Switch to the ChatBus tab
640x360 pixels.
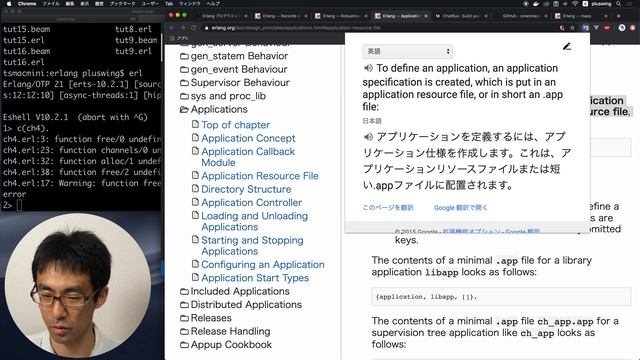pos(460,16)
